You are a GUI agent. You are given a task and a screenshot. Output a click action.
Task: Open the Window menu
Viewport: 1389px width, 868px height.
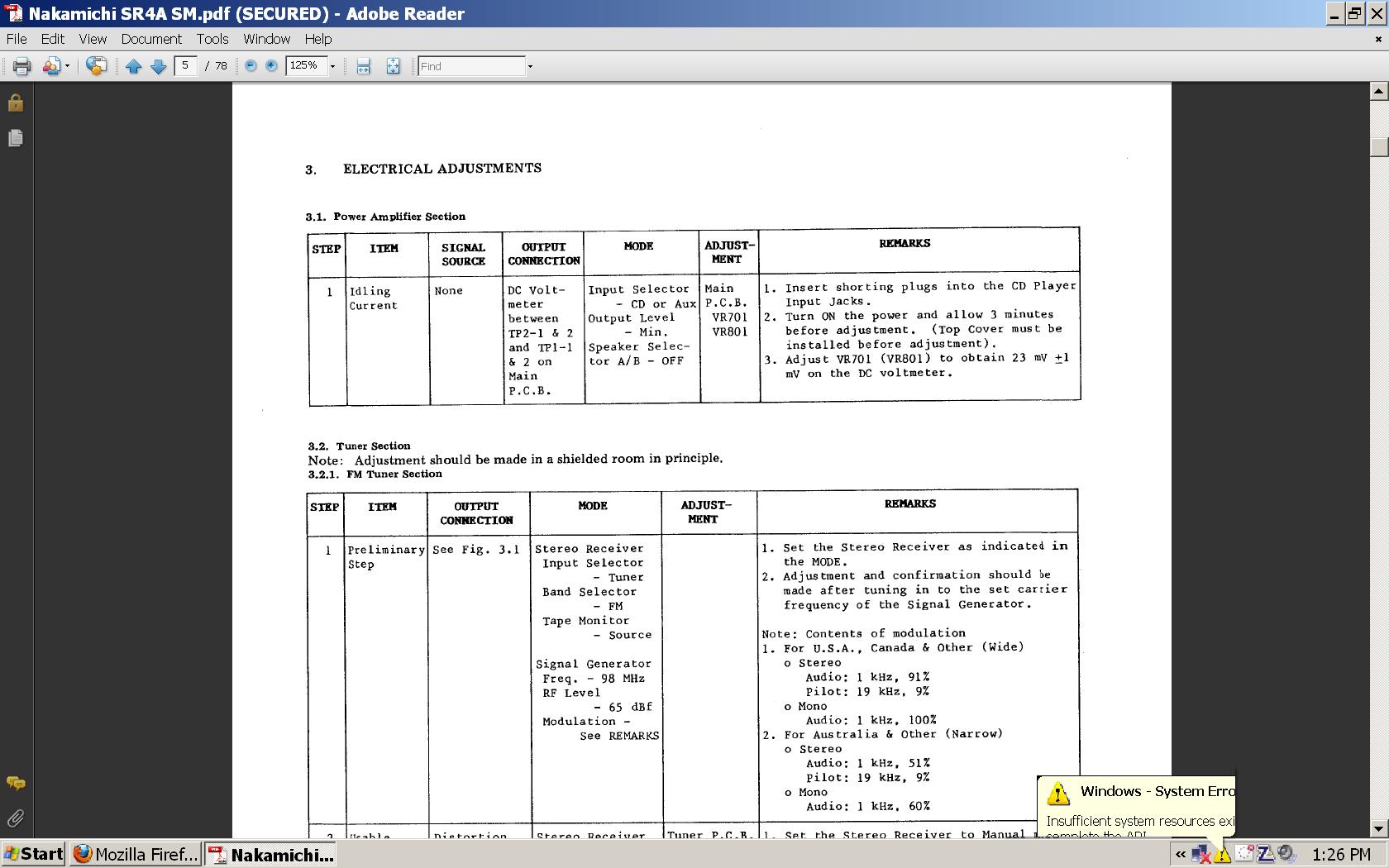click(266, 39)
